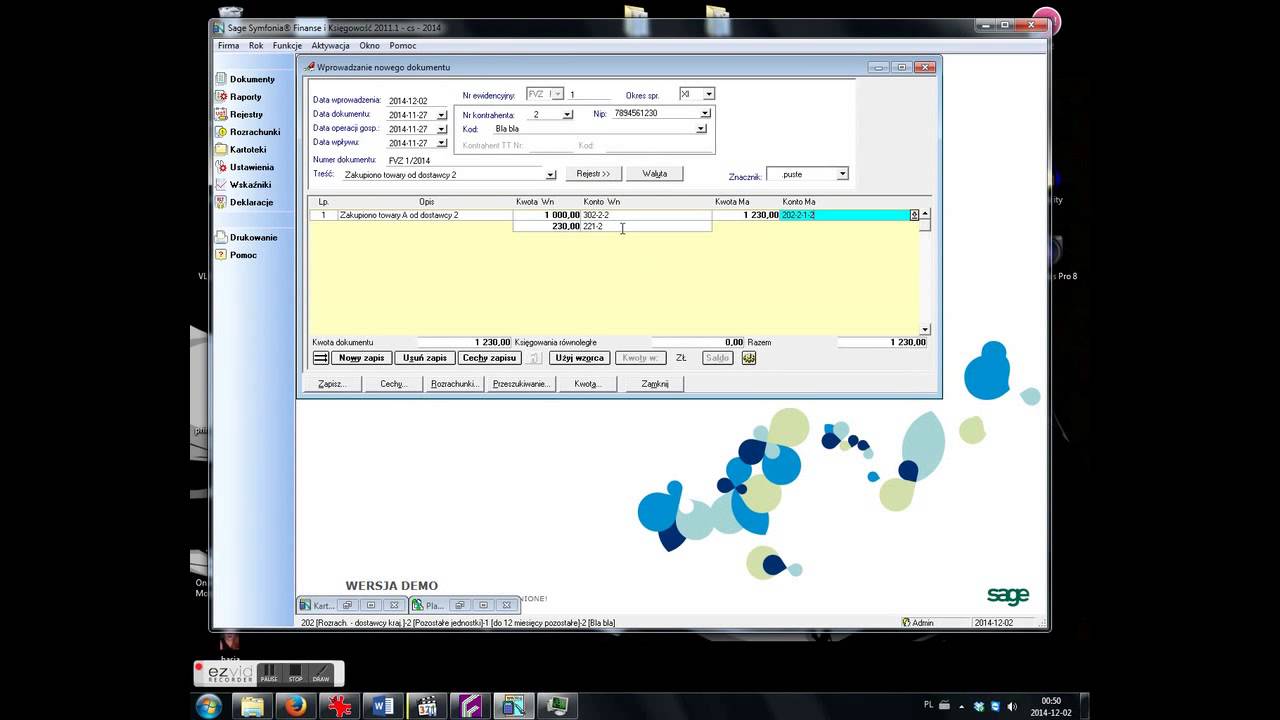Open the red splat taskbar icon

tap(340, 706)
